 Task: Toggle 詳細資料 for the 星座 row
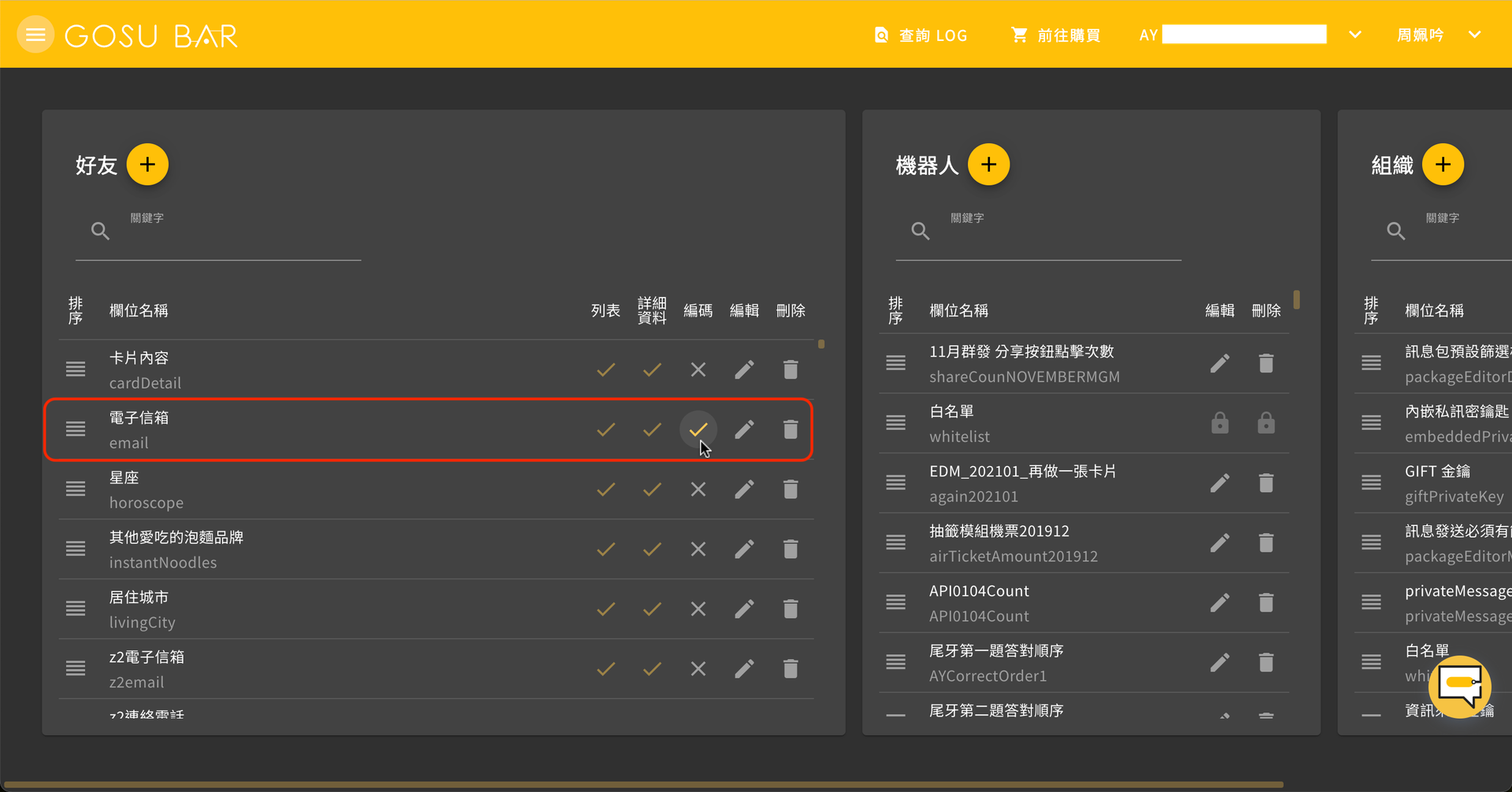tap(652, 489)
